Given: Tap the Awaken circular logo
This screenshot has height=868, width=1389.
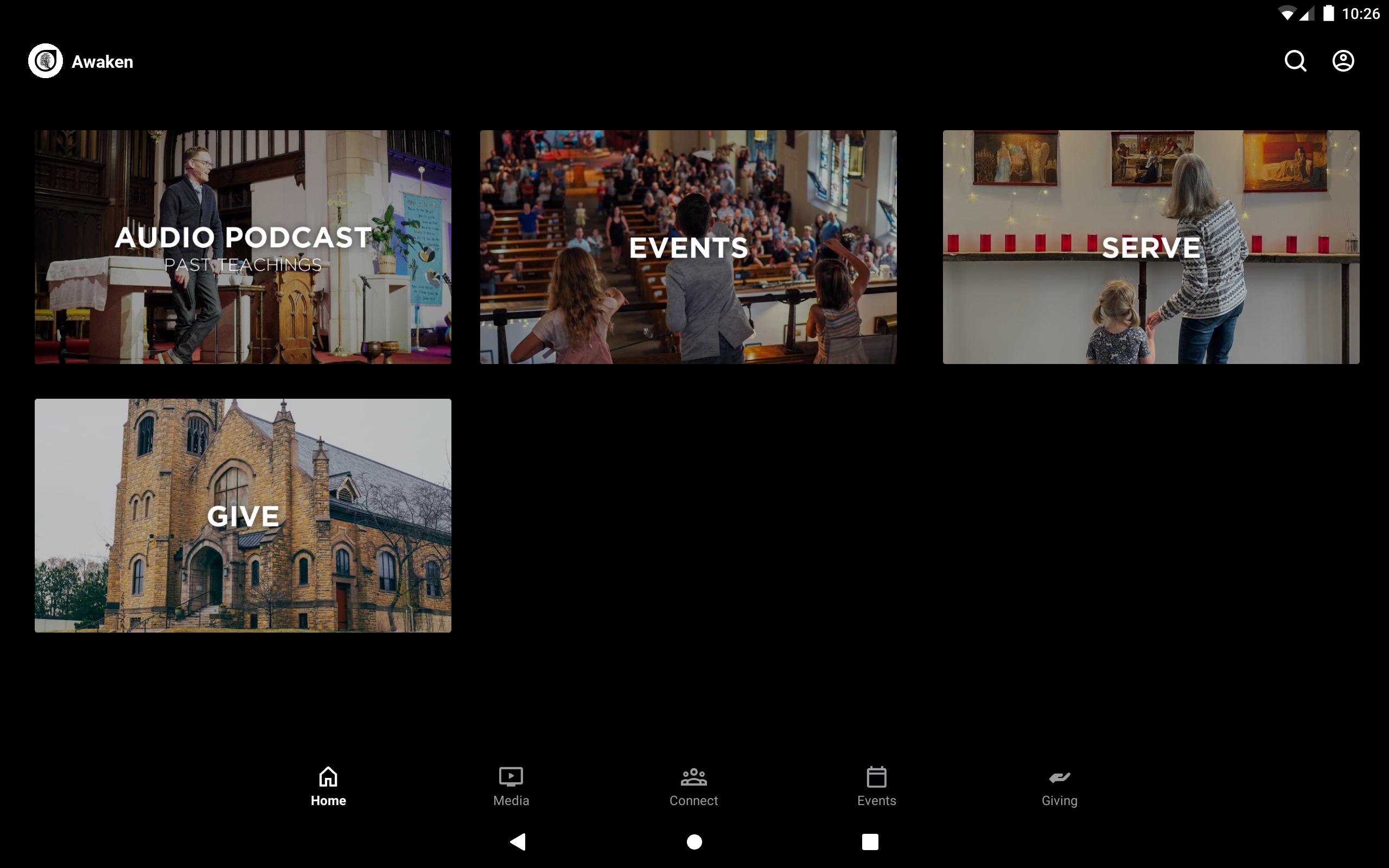Looking at the screenshot, I should tap(46, 61).
